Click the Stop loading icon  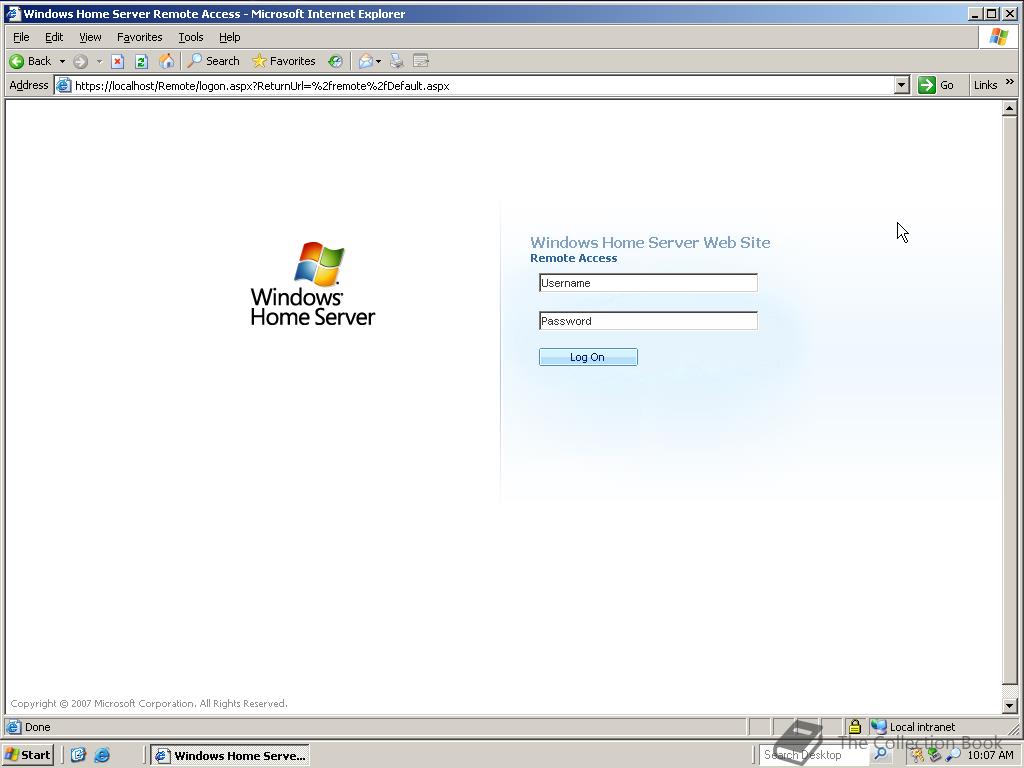[x=118, y=61]
